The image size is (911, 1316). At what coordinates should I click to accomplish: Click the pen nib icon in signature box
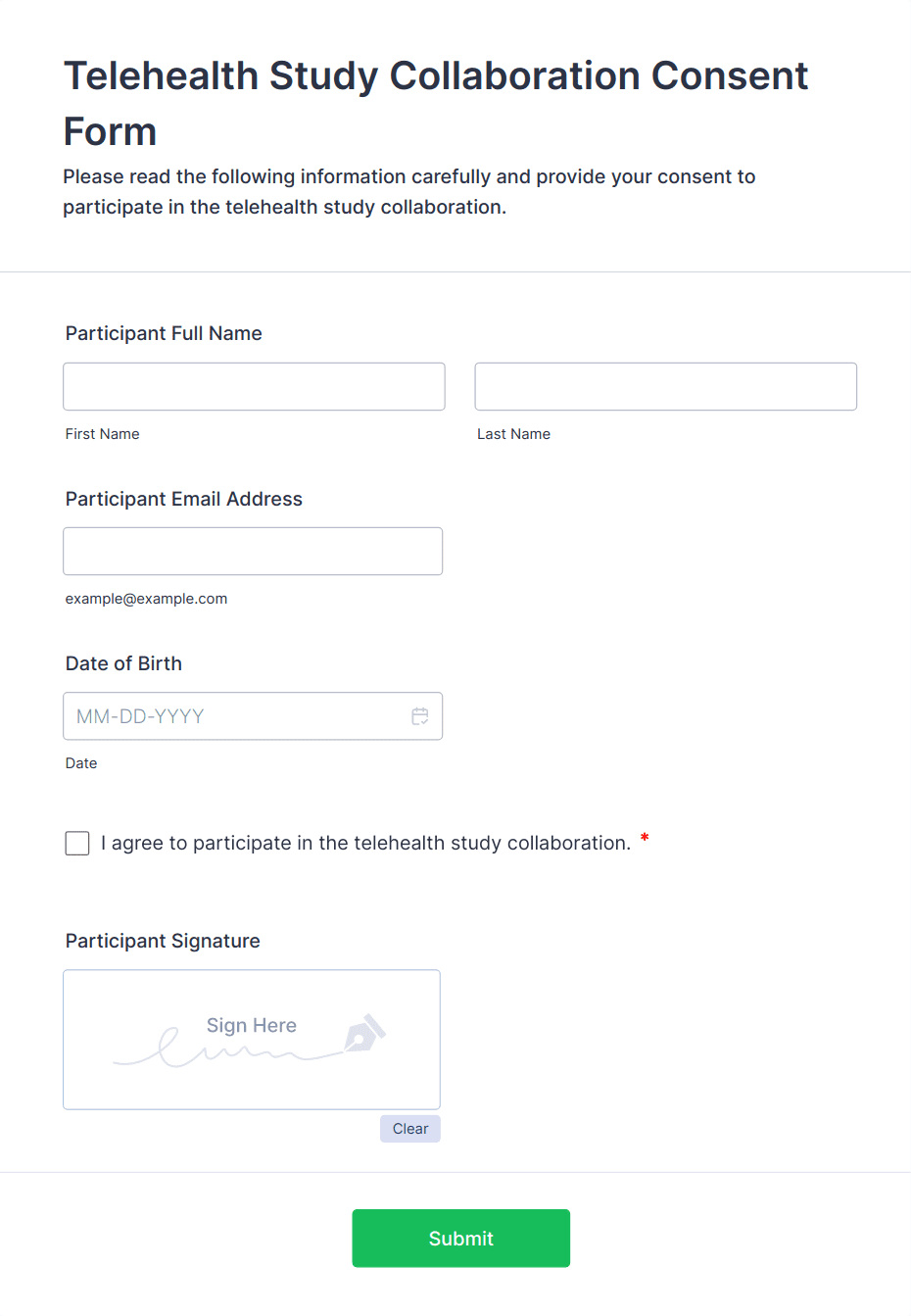pos(364,1033)
